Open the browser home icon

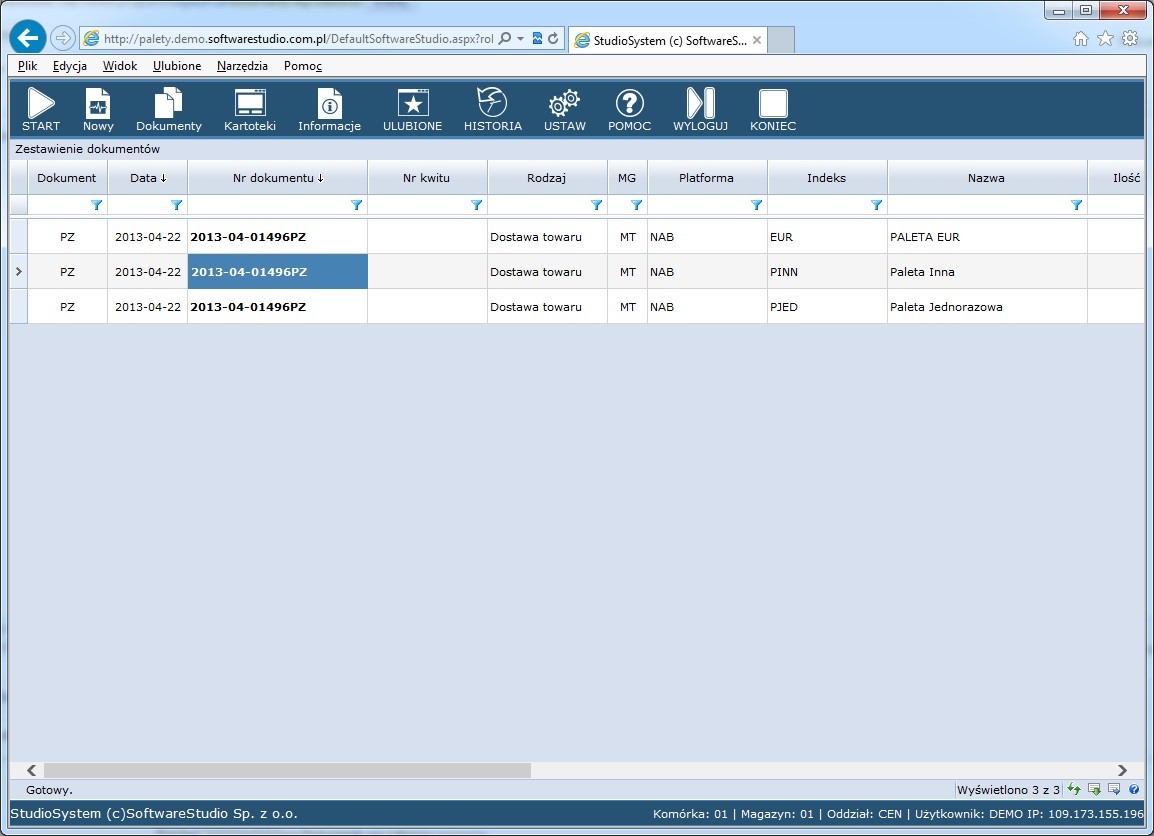coord(1080,38)
